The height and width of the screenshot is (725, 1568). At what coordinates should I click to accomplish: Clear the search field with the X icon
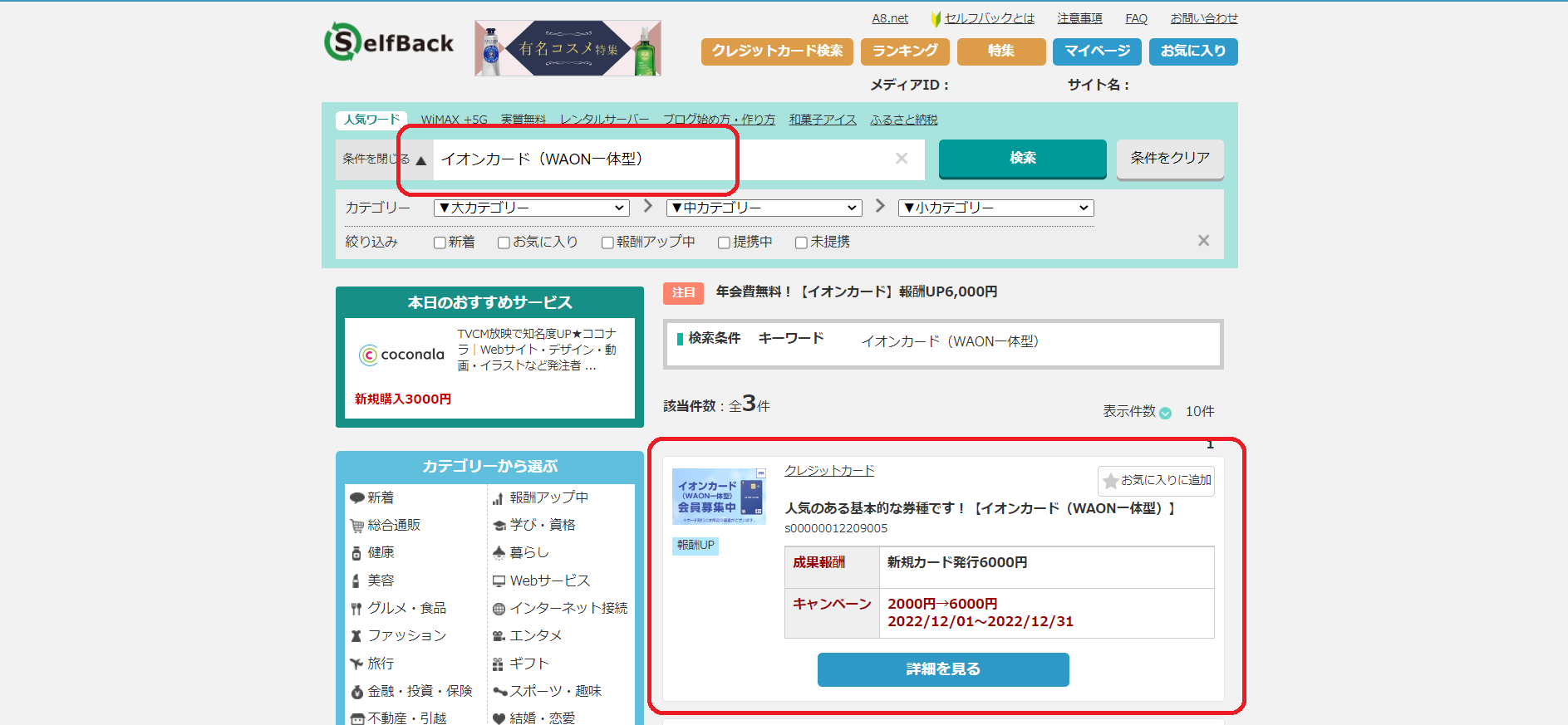(x=902, y=159)
